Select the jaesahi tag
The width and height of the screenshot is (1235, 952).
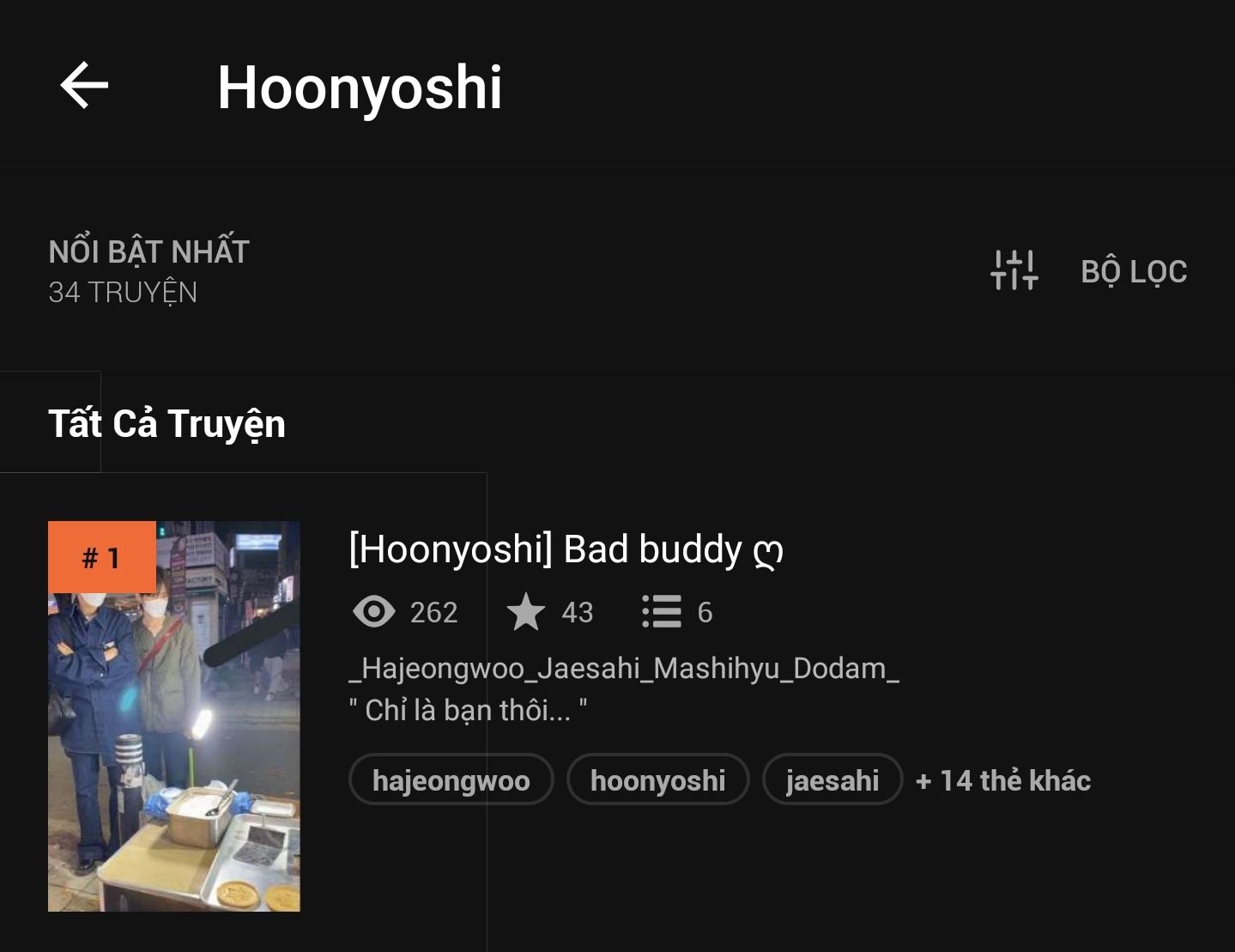pos(832,779)
